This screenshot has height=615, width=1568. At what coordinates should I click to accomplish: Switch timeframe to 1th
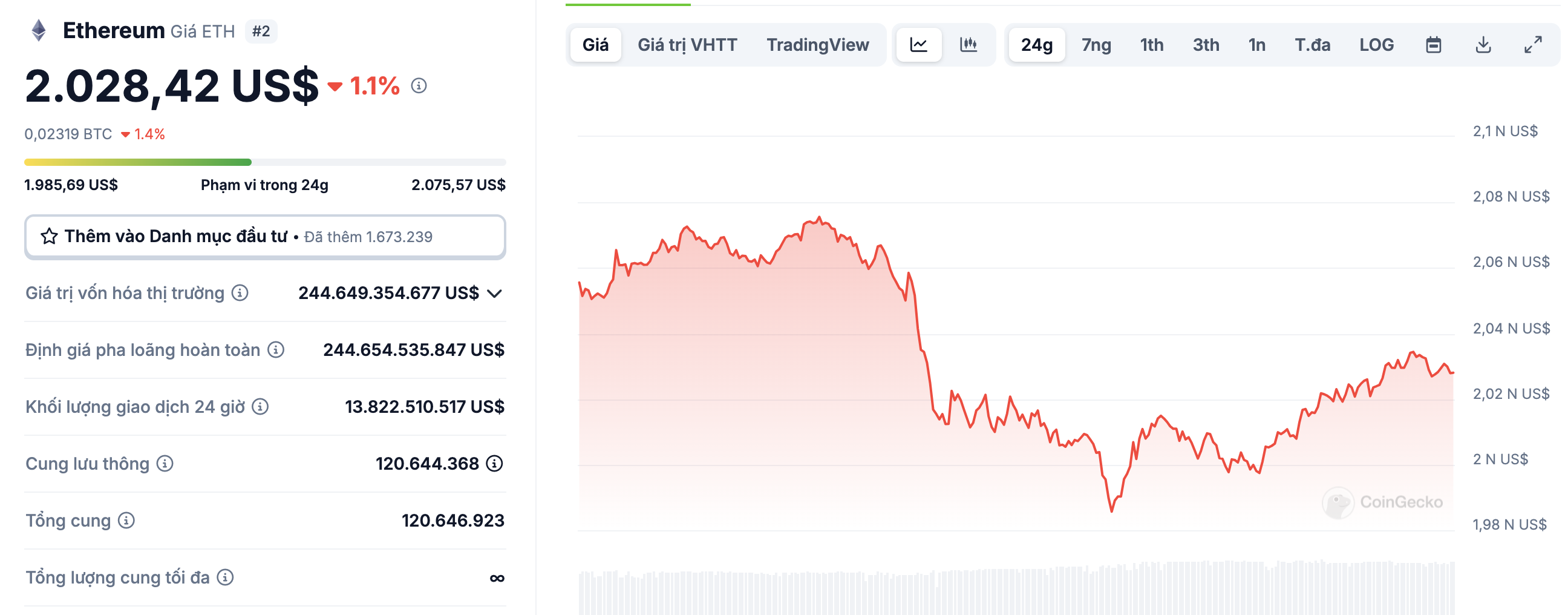[1151, 44]
